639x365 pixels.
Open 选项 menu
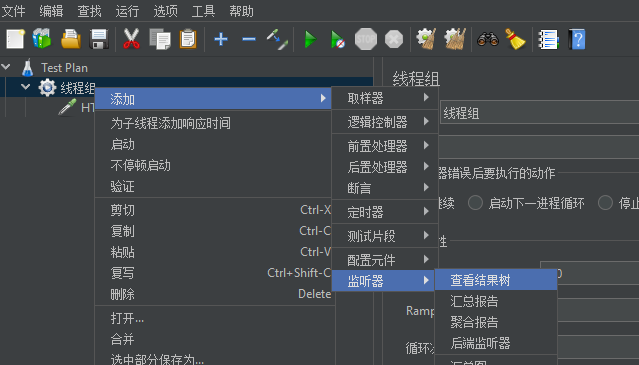pos(165,11)
